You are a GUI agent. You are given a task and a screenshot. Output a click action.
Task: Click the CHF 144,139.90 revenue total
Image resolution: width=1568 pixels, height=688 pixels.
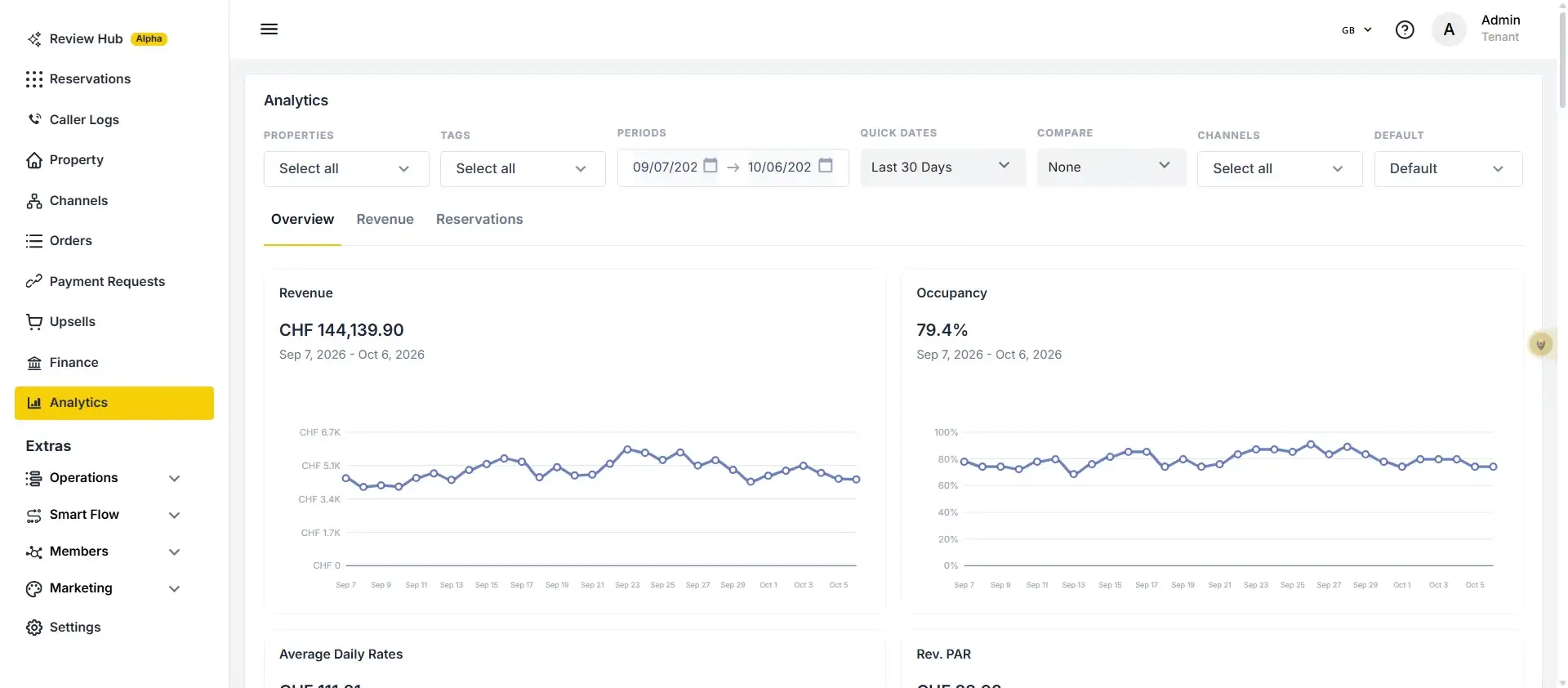(x=341, y=330)
